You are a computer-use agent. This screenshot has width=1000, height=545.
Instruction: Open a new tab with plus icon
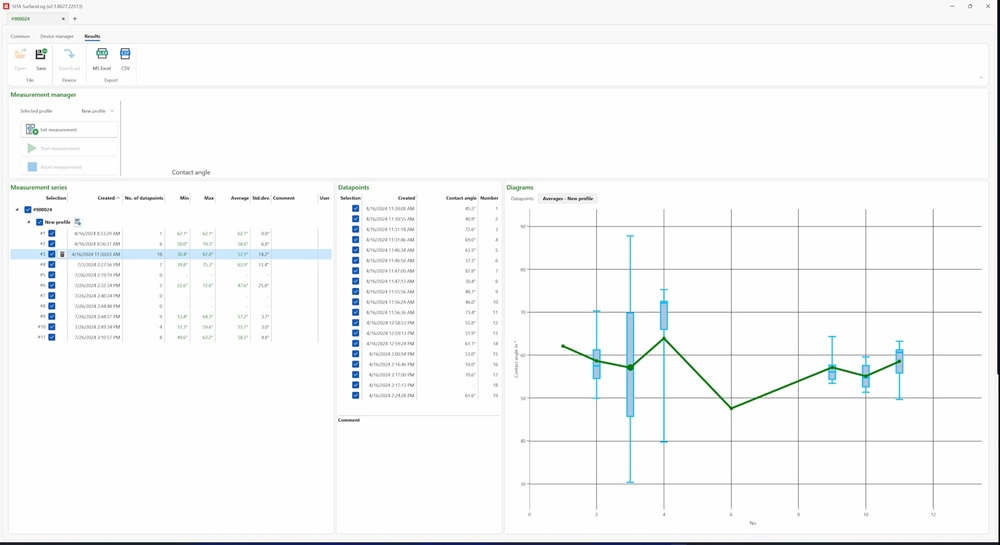[75, 19]
